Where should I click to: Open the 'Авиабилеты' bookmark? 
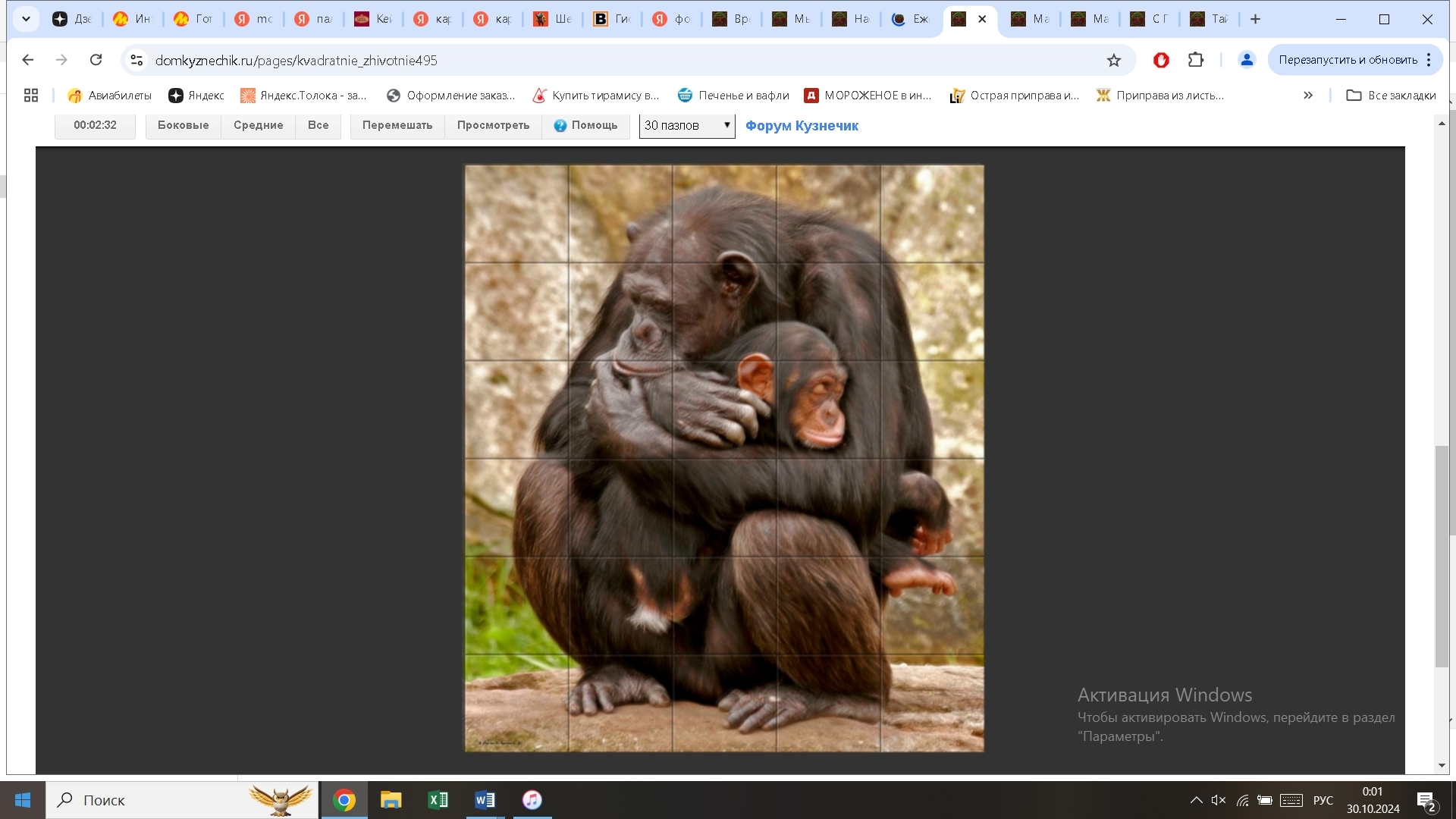(109, 95)
